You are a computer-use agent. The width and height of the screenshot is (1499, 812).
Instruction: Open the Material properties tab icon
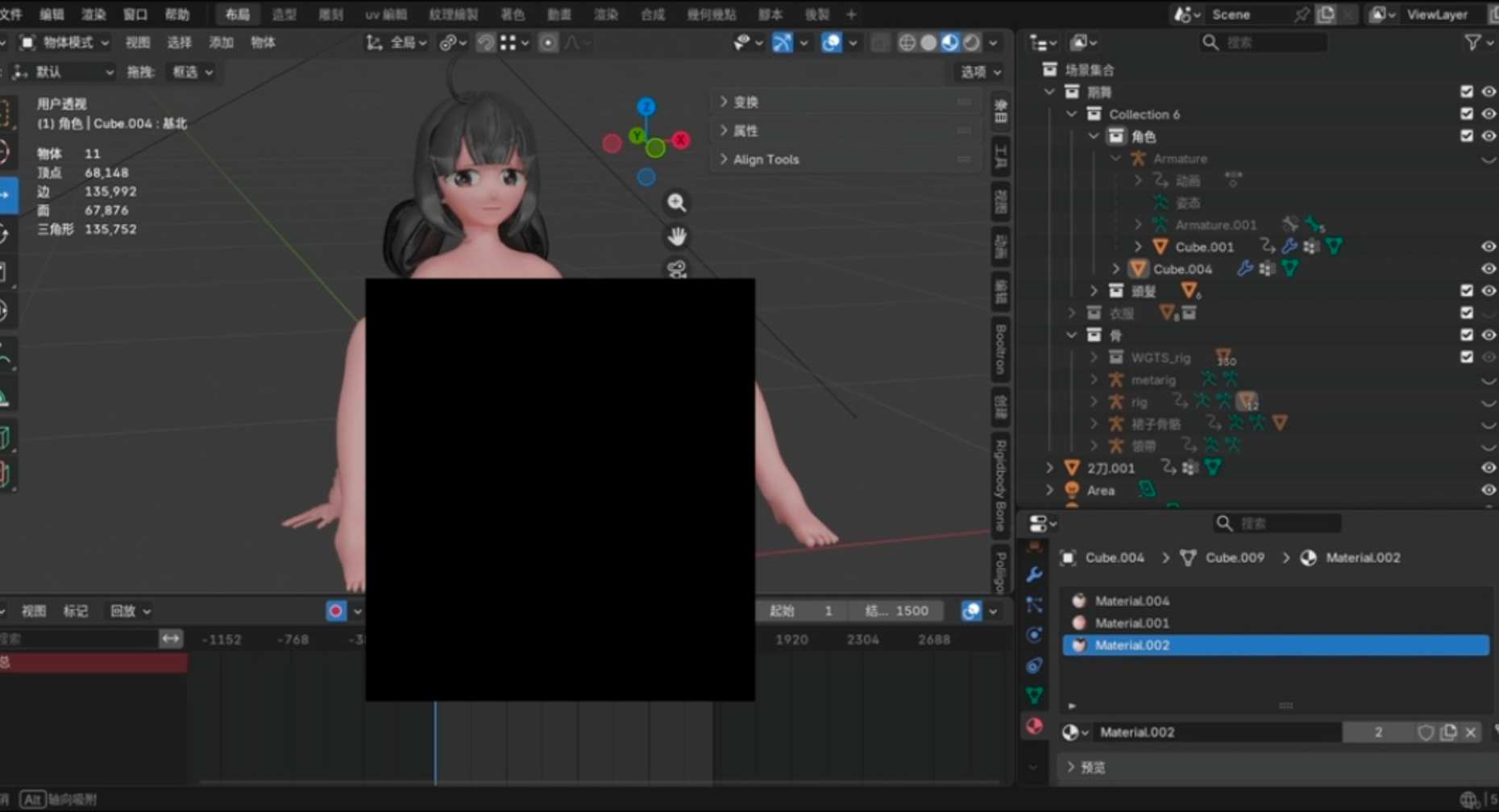tap(1035, 726)
